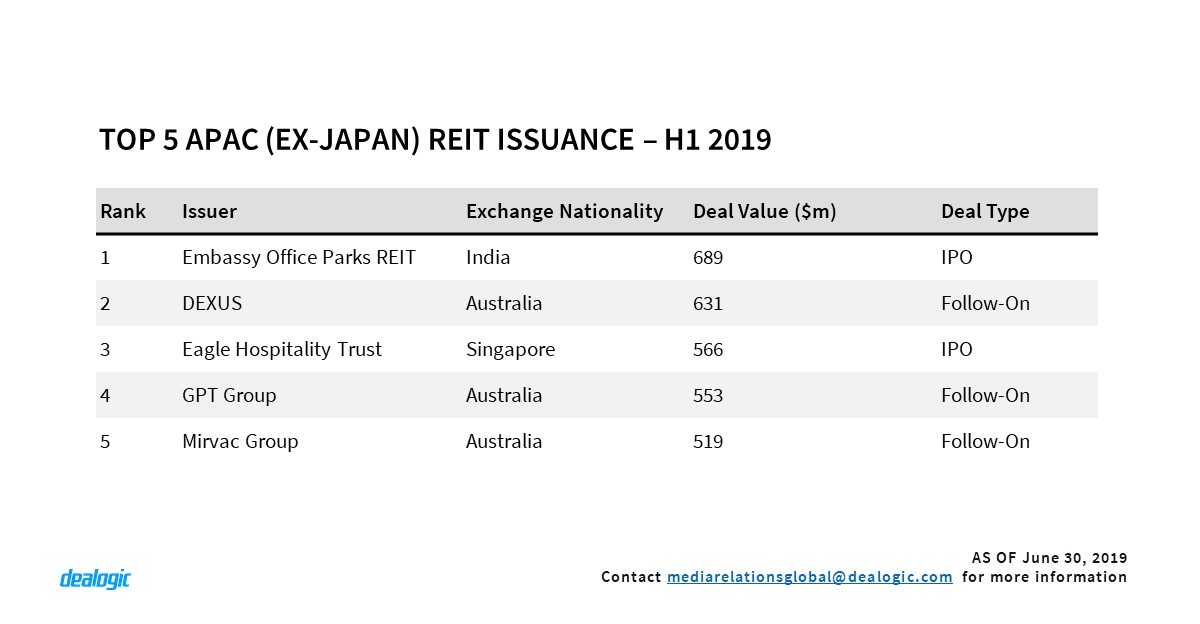
Task: Click the Rank column header
Action: (122, 212)
